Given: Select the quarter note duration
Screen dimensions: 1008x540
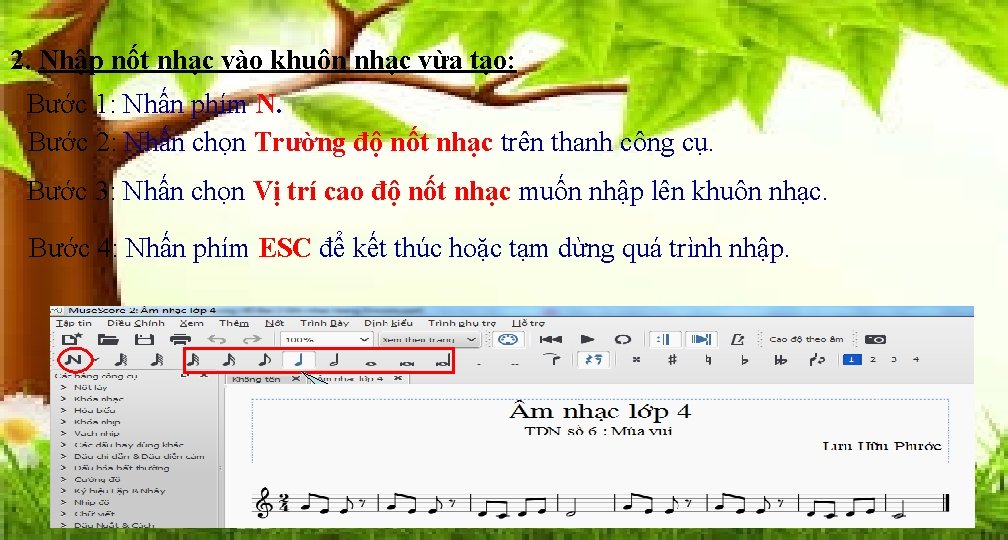Looking at the screenshot, I should click(299, 359).
